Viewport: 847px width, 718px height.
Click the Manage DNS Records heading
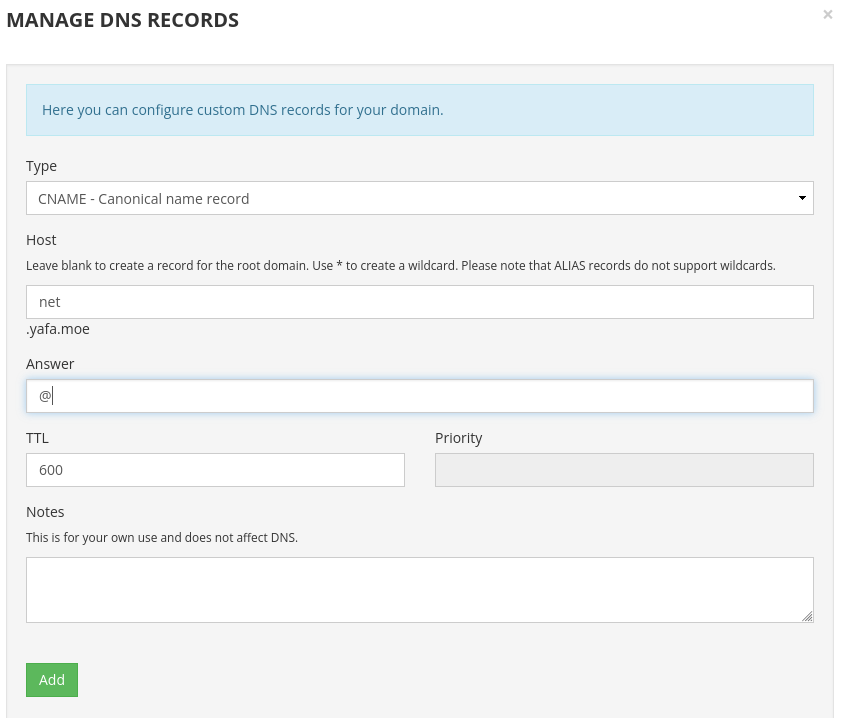(123, 20)
